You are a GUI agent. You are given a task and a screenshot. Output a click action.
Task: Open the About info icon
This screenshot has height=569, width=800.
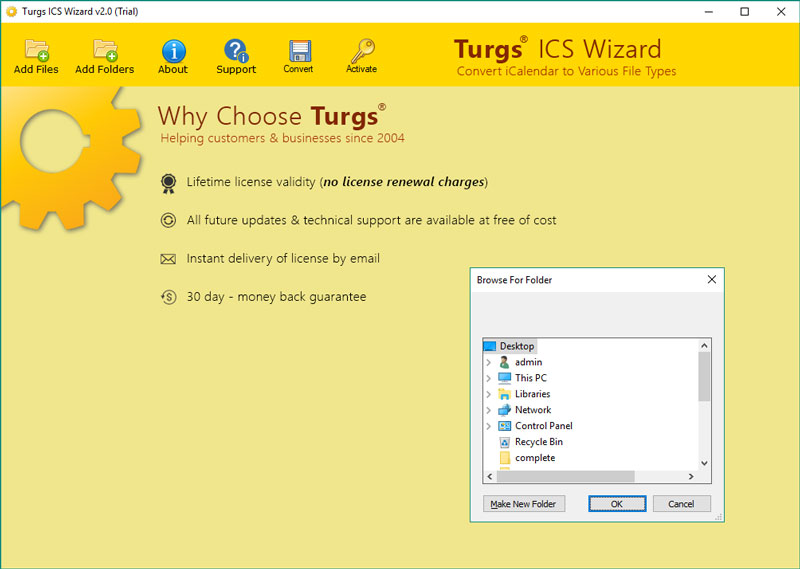click(173, 51)
